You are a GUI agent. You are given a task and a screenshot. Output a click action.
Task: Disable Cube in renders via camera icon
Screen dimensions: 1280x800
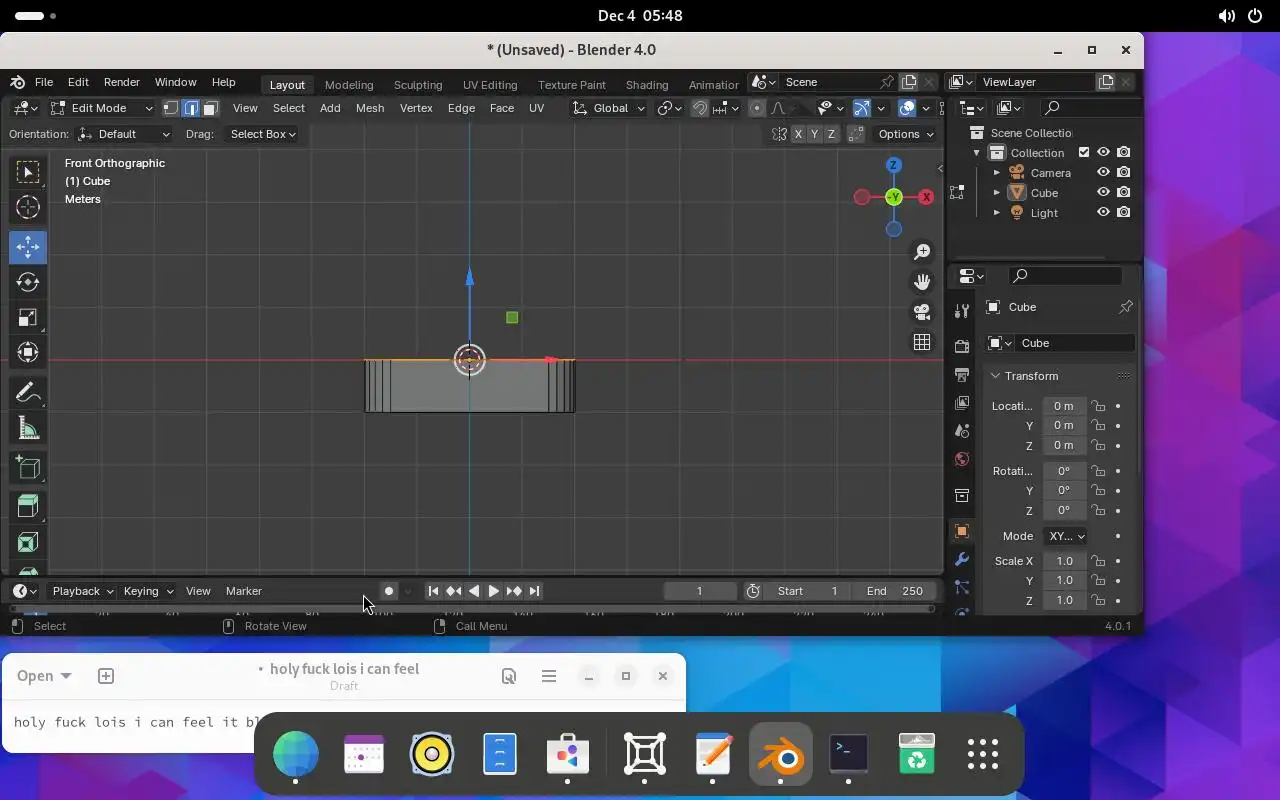pyautogui.click(x=1124, y=193)
